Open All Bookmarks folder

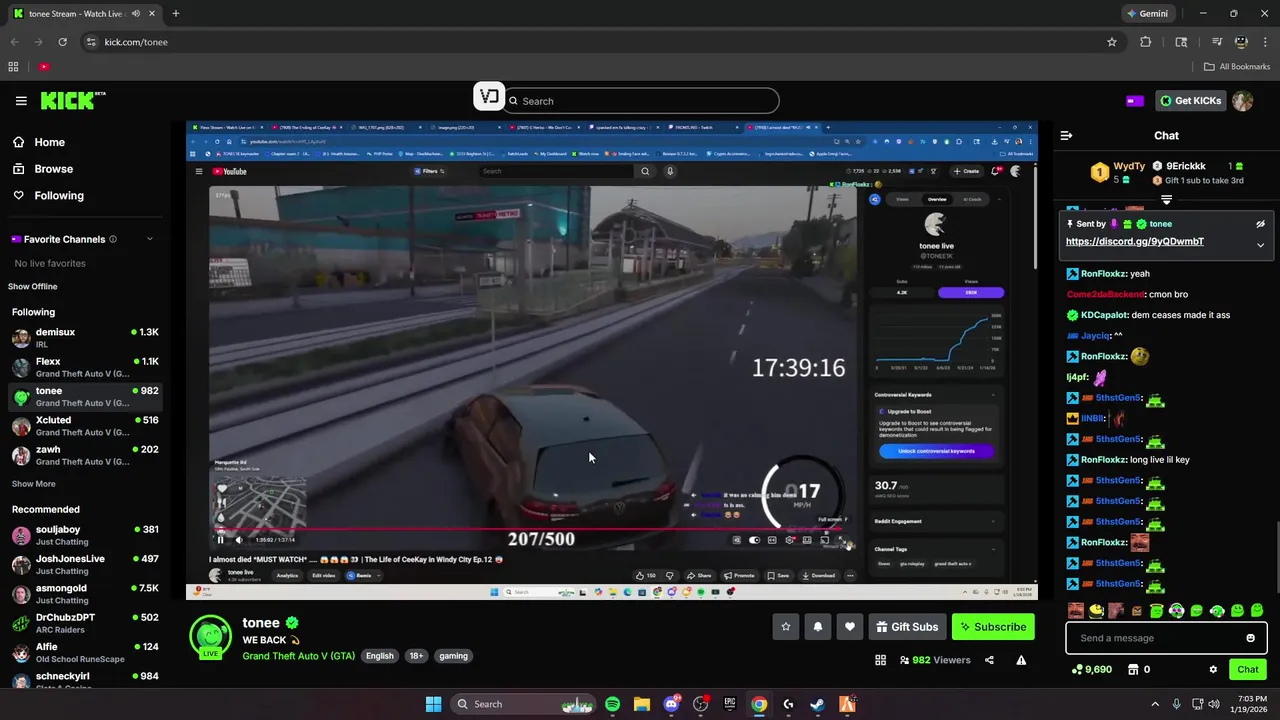[1237, 67]
